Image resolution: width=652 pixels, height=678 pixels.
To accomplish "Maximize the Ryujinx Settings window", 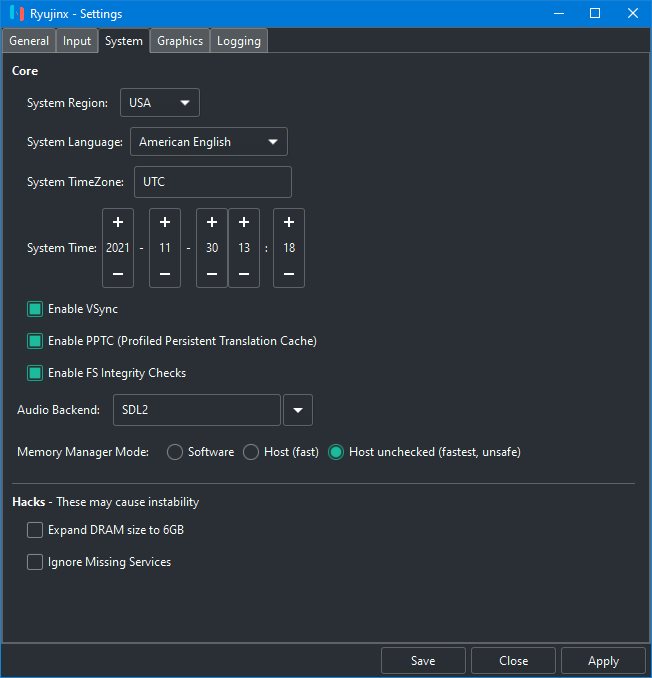I will (x=595, y=13).
